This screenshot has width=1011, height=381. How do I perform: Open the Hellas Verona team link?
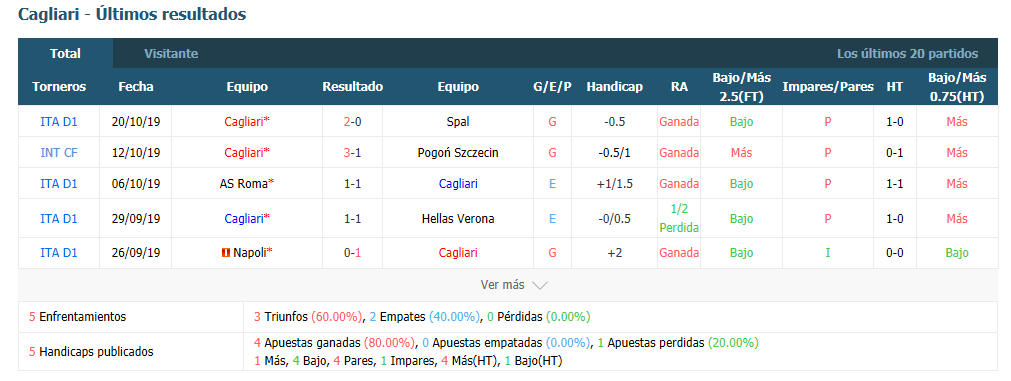[x=458, y=219]
